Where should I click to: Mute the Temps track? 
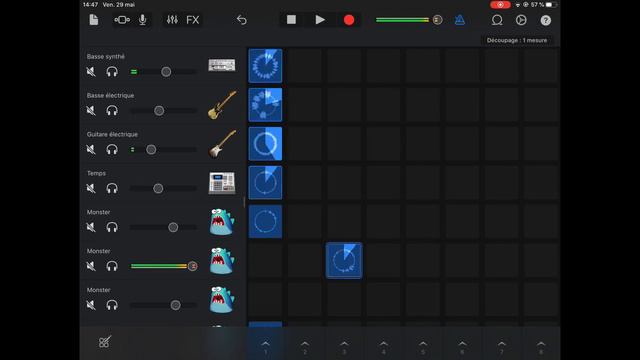coord(91,188)
